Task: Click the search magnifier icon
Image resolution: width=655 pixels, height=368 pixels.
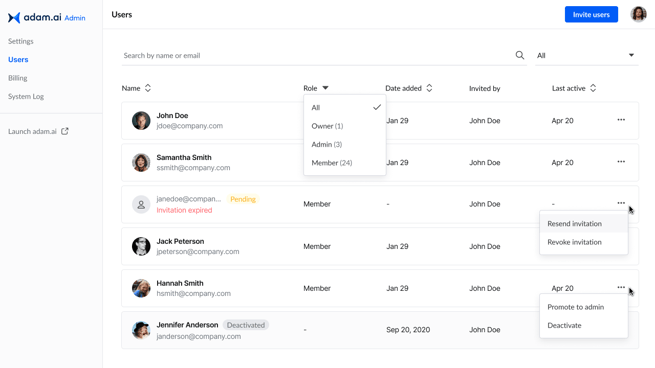Action: [520, 55]
